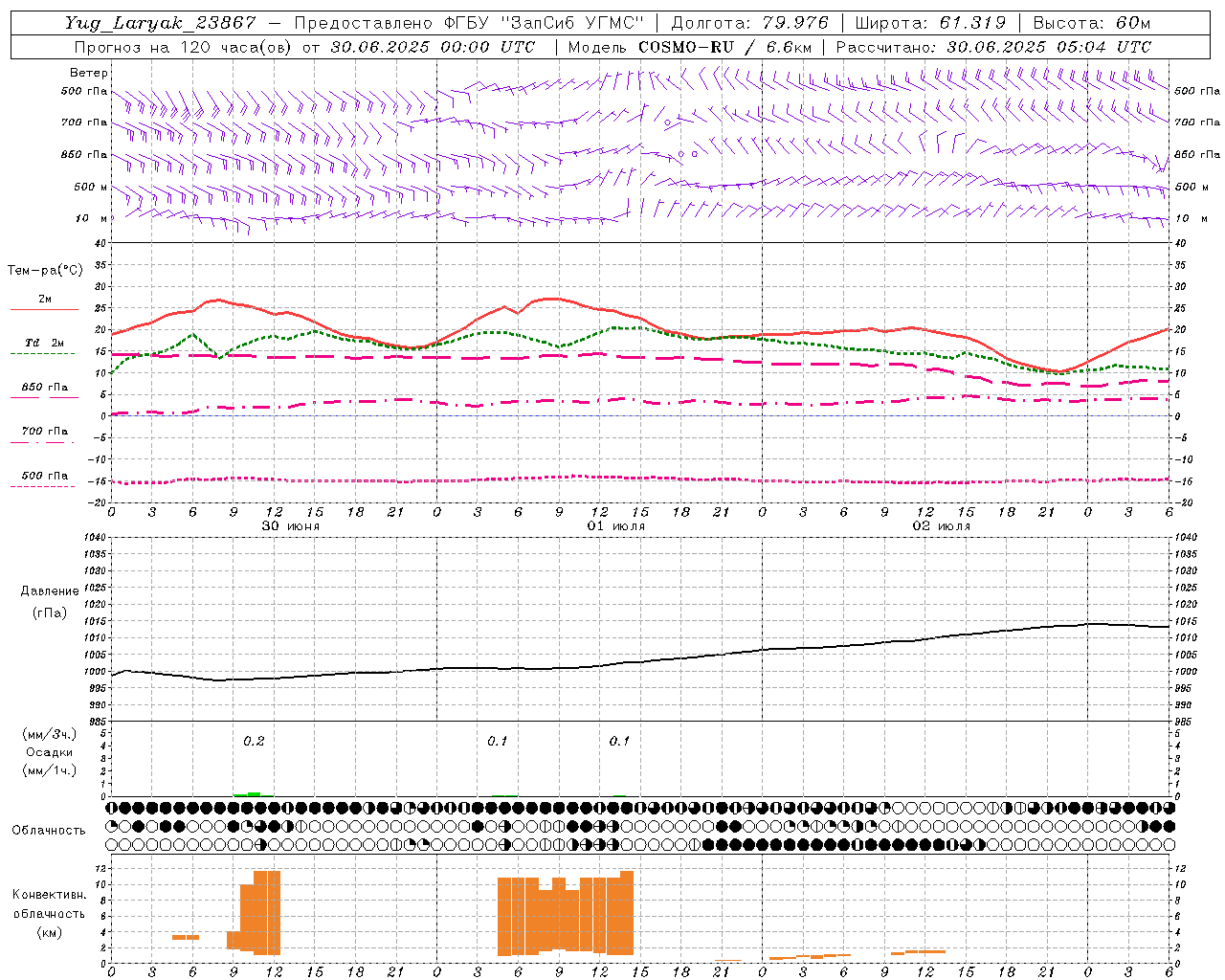Viewport: 1225px width, 980px height.
Task: Click the 01 июля date label
Action: (616, 526)
